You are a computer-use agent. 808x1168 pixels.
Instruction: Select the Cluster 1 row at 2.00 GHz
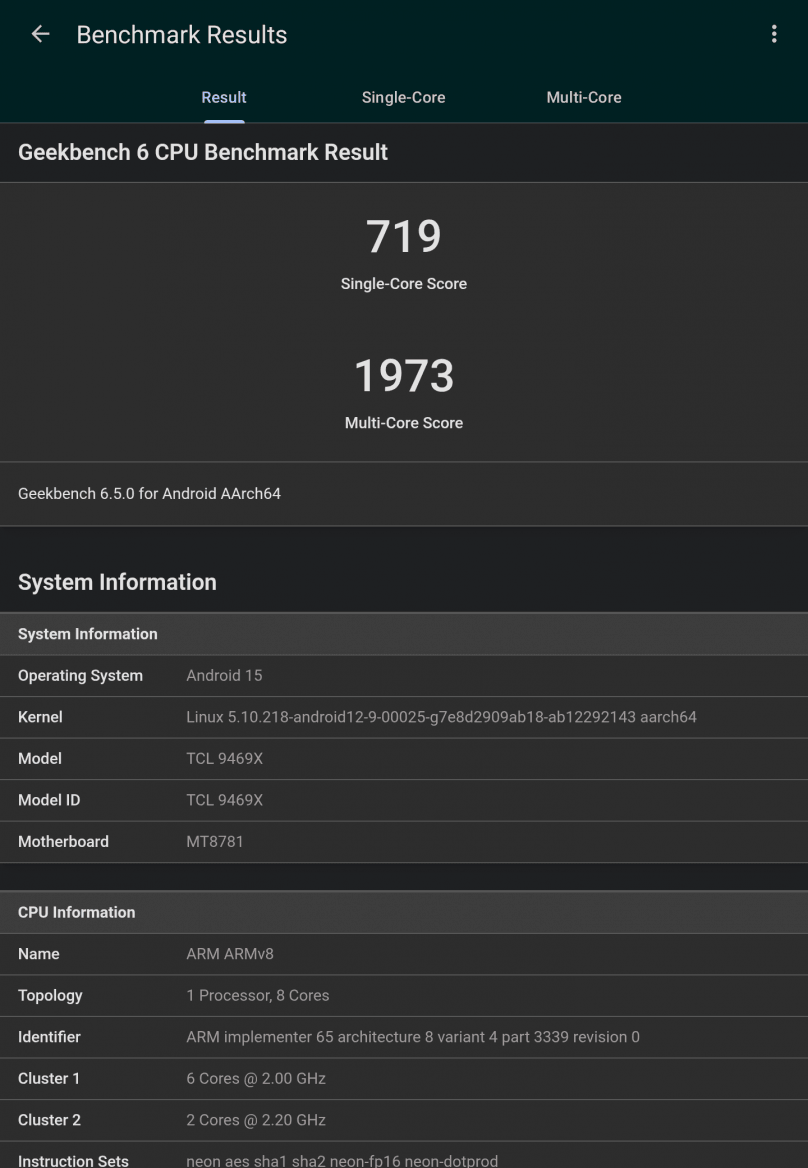(x=404, y=1078)
